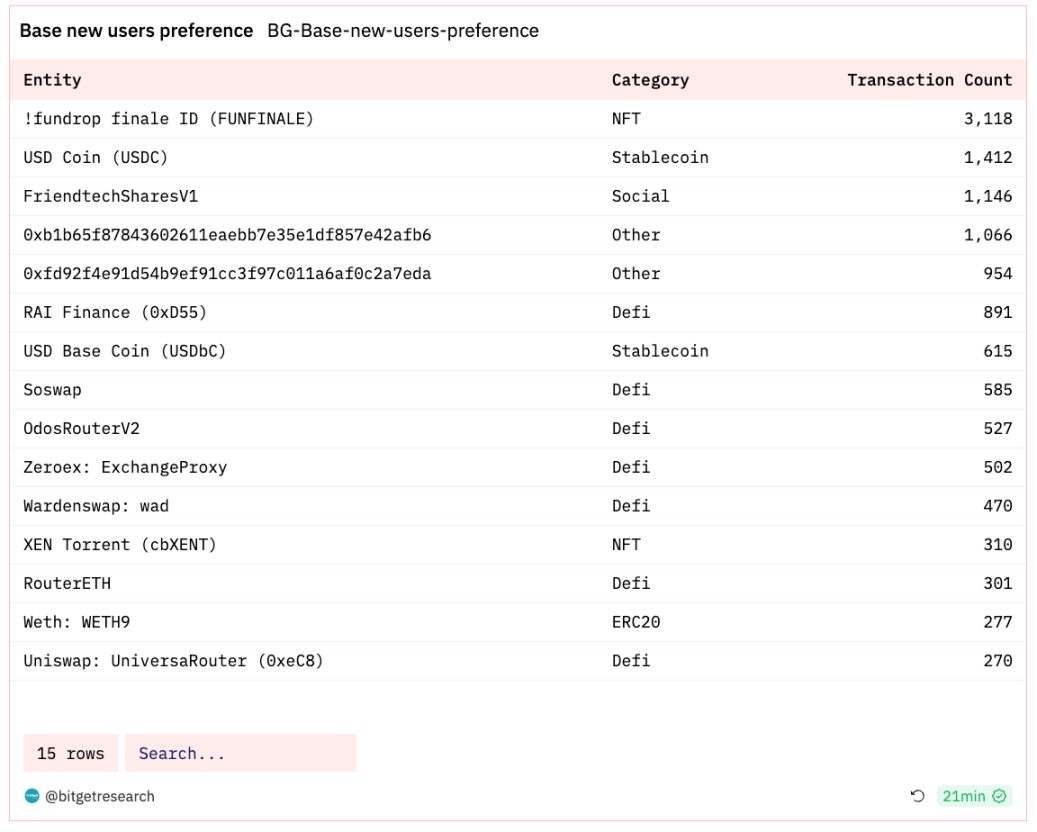Click the refresh query icon
The image size is (1037, 832).
(917, 796)
